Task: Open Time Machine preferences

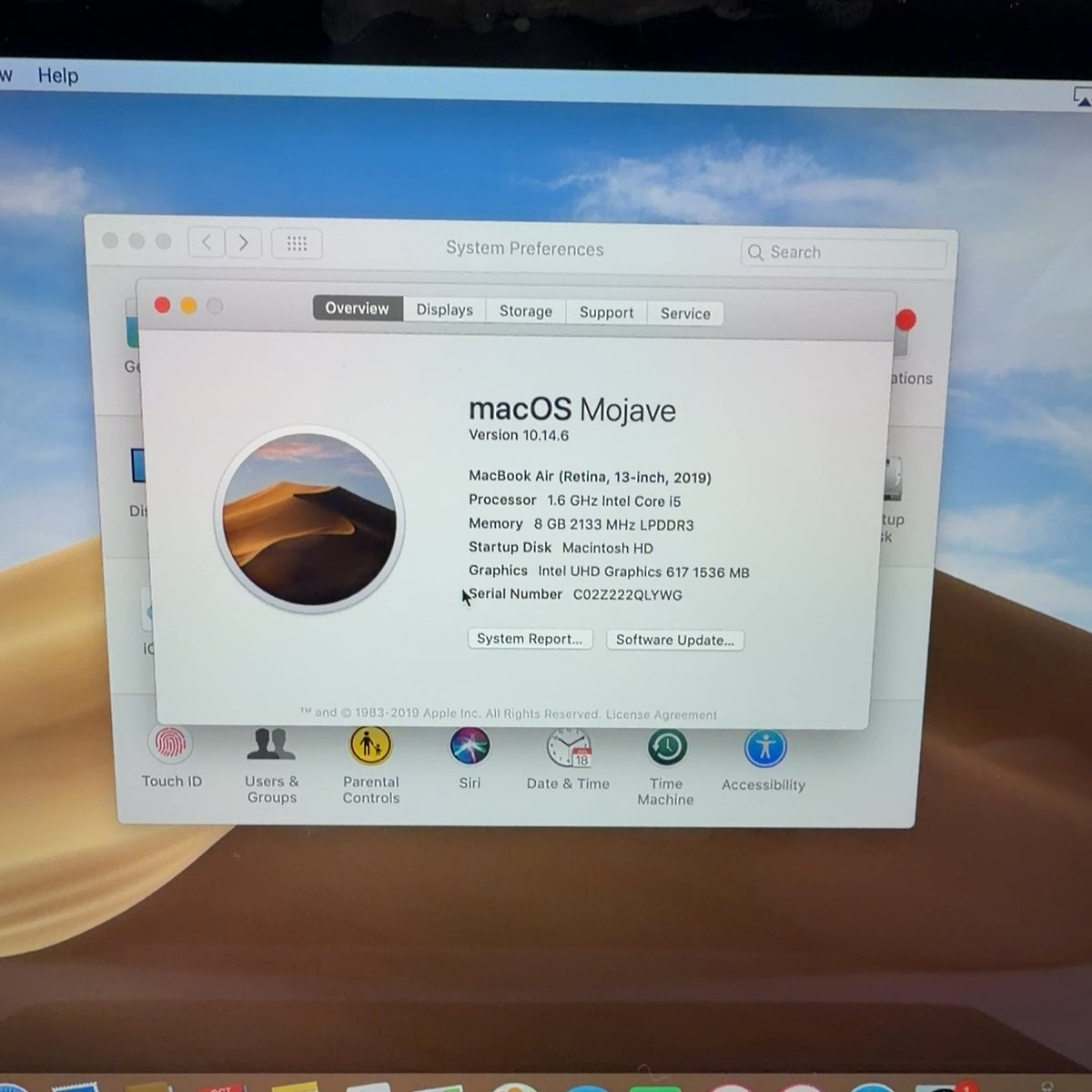Action: point(667,749)
